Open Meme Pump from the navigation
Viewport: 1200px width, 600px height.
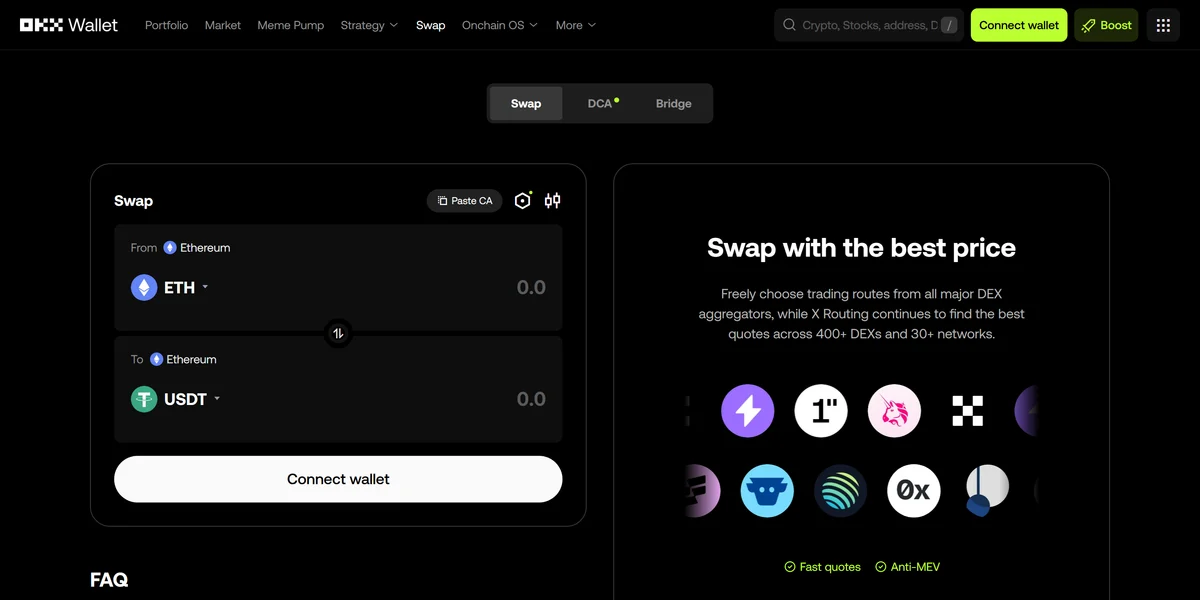tap(291, 25)
